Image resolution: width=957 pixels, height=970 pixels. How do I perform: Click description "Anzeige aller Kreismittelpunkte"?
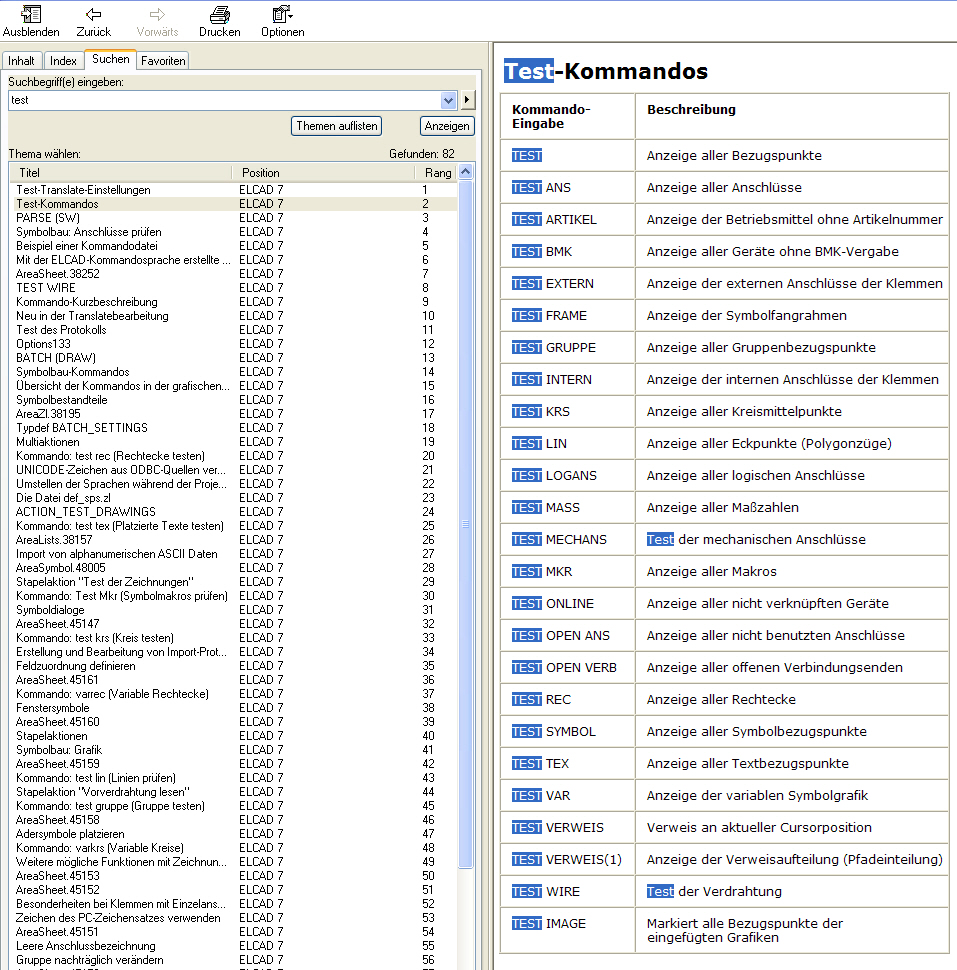(x=744, y=411)
